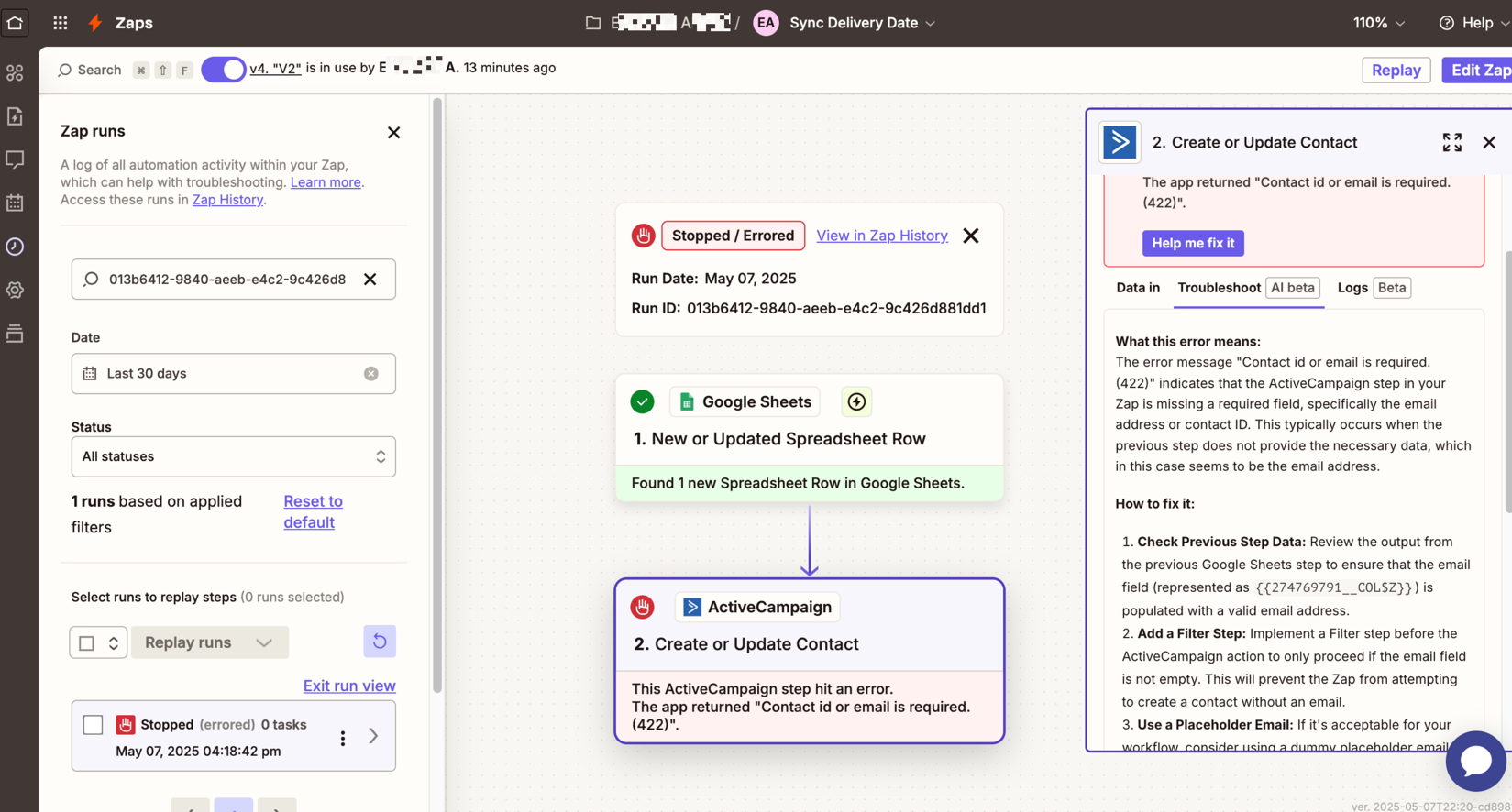The image size is (1512, 812).
Task: Close the Create or Update Contact panel
Action: (x=1489, y=143)
